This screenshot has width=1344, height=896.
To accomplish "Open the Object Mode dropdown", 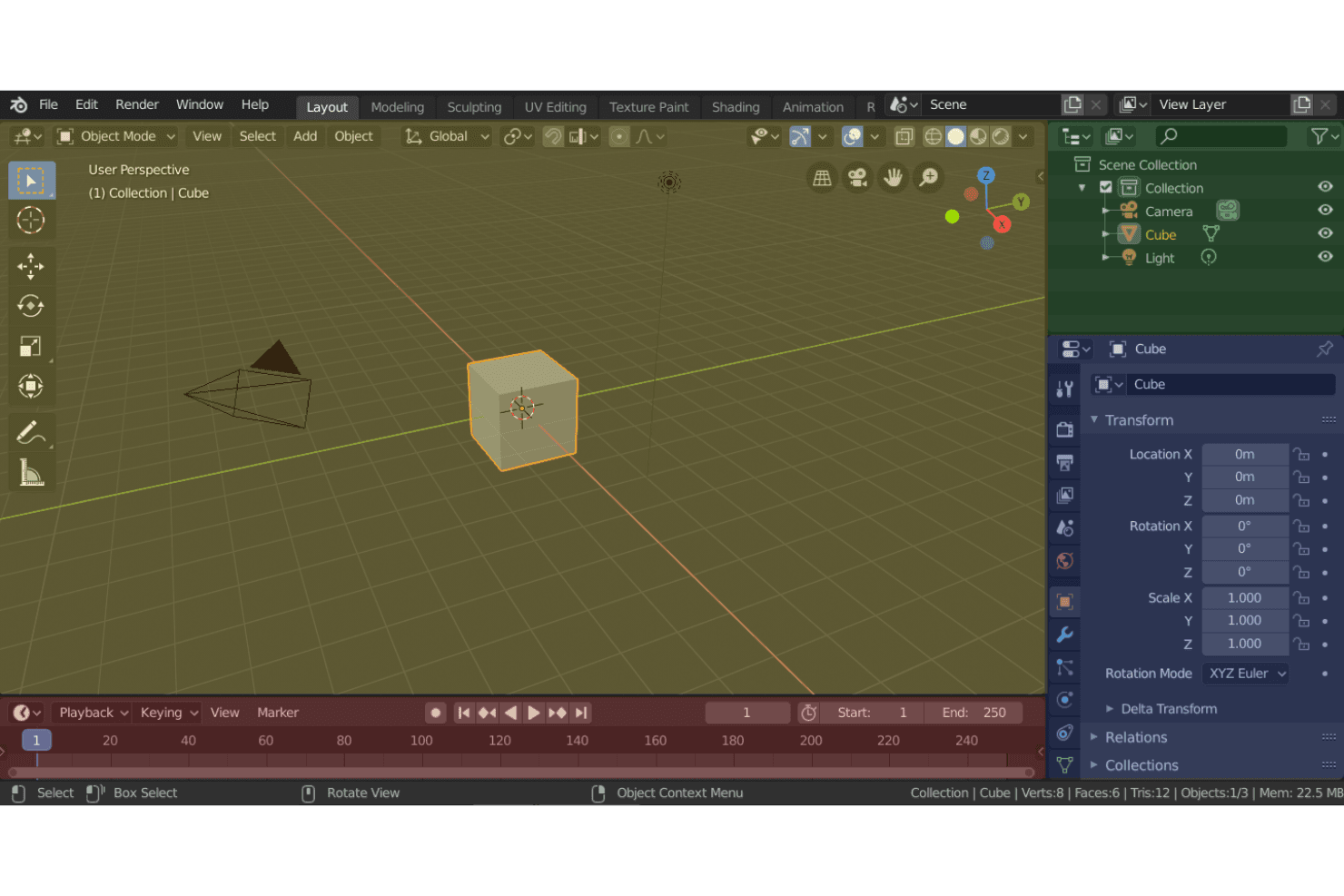I will click(x=115, y=136).
